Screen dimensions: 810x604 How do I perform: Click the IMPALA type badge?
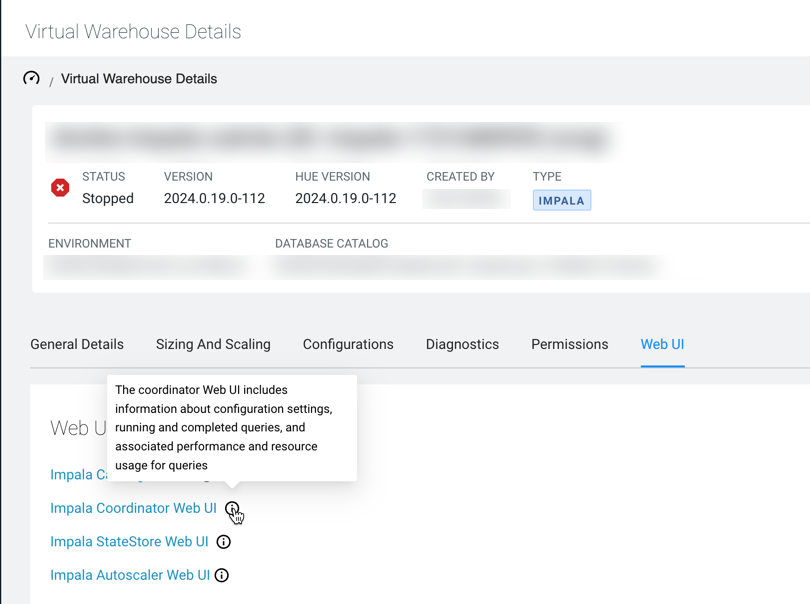click(561, 200)
